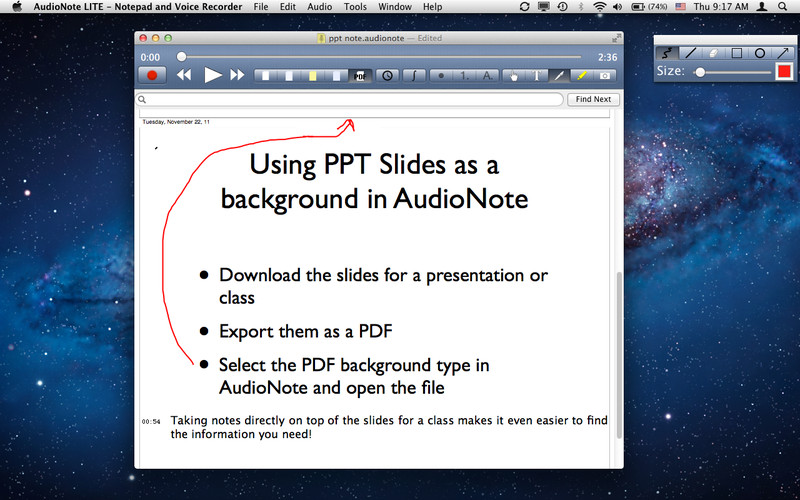Image resolution: width=800 pixels, height=500 pixels.
Task: Select arrow tool in palette
Action: tap(783, 53)
